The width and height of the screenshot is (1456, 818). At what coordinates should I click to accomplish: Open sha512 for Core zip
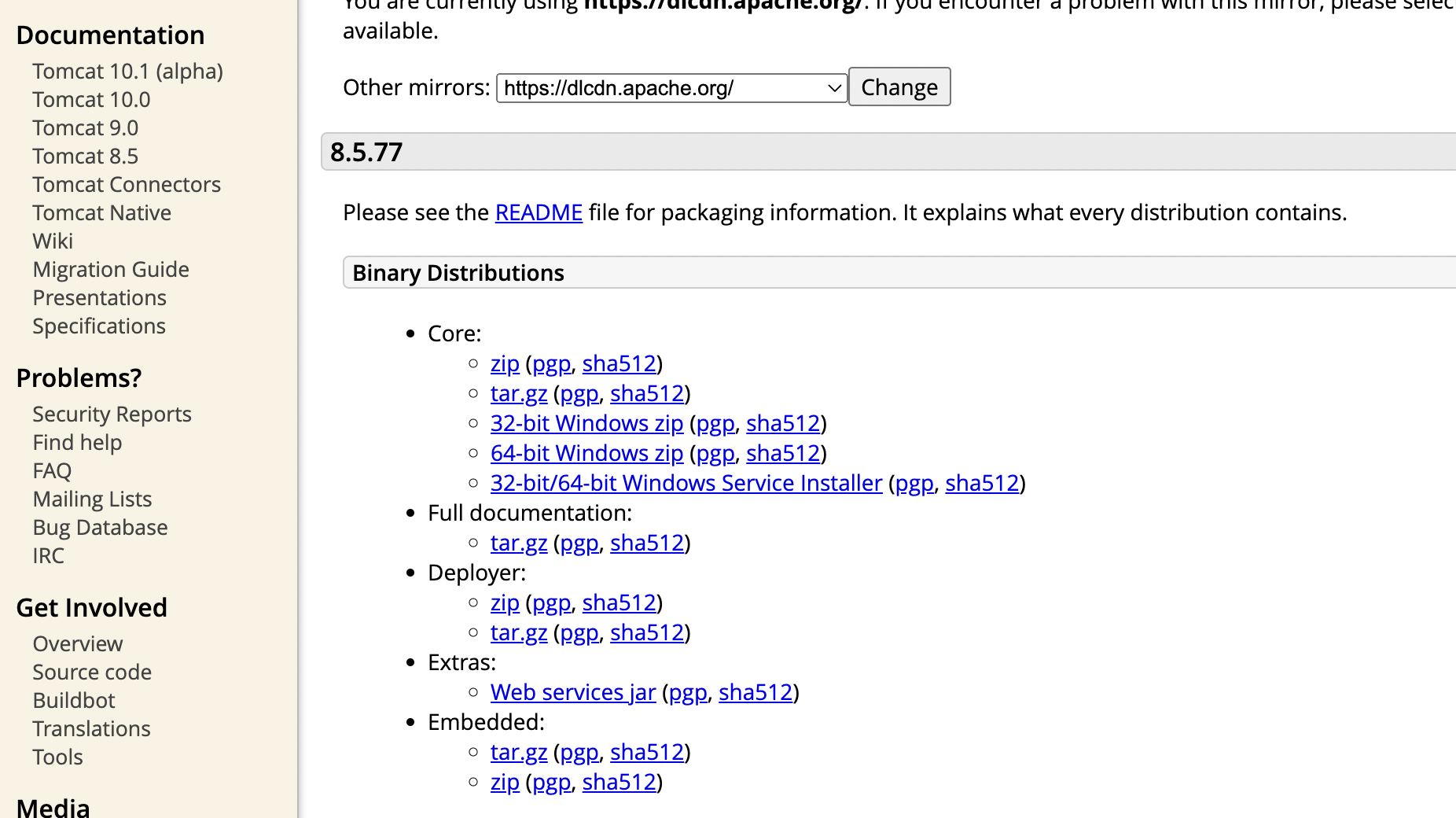pos(619,363)
